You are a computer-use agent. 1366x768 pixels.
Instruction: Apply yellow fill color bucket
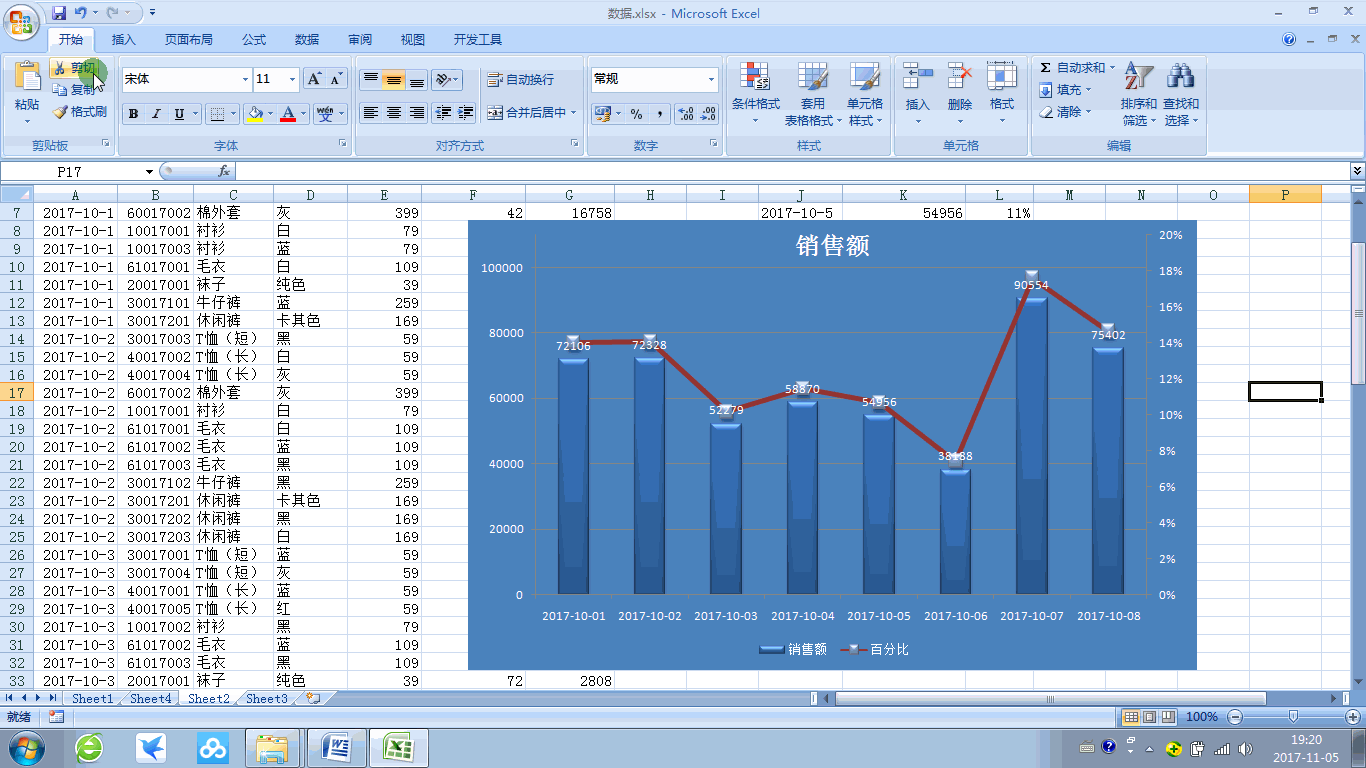(255, 114)
